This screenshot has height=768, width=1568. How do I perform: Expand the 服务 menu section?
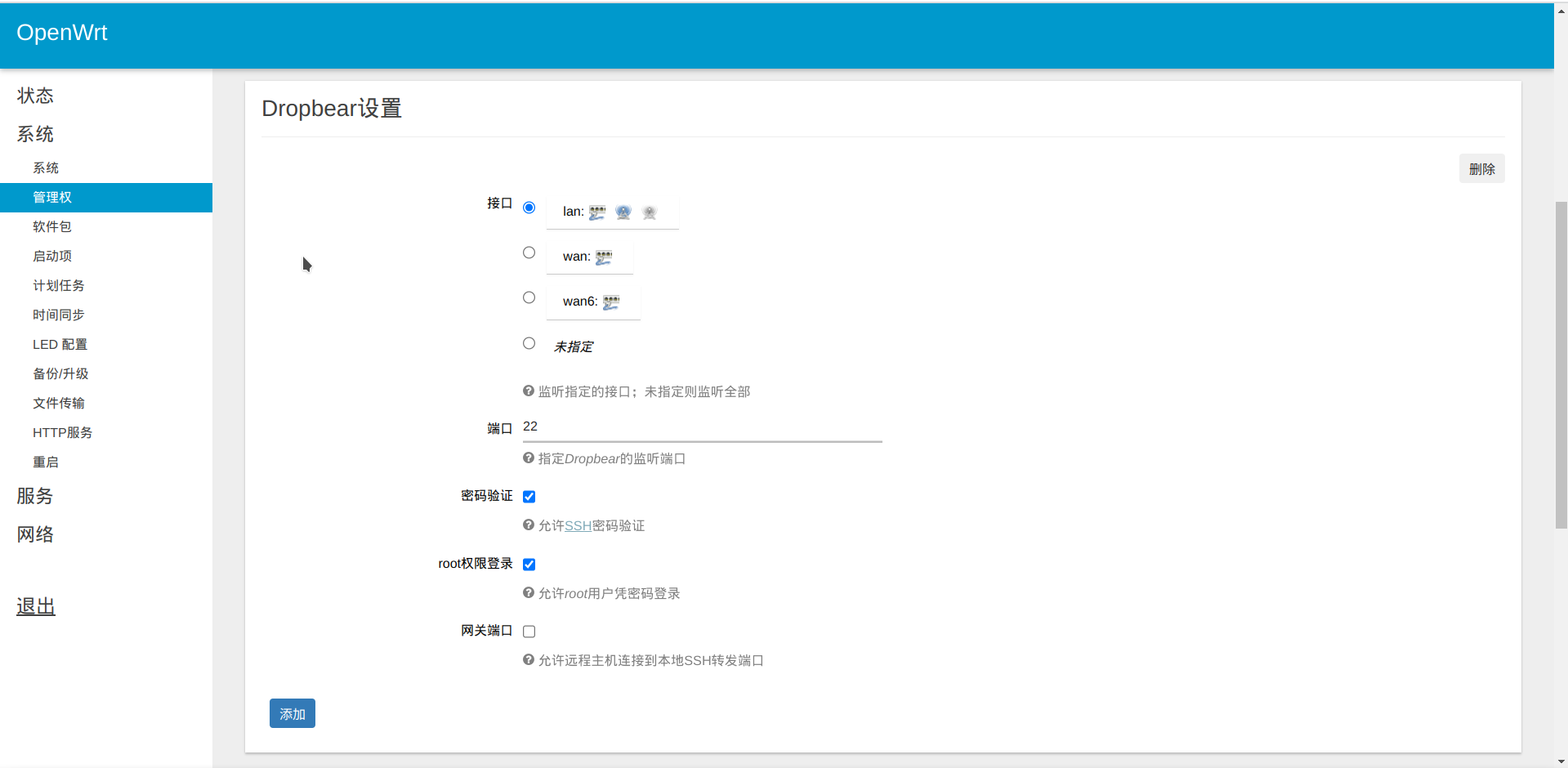click(x=35, y=496)
